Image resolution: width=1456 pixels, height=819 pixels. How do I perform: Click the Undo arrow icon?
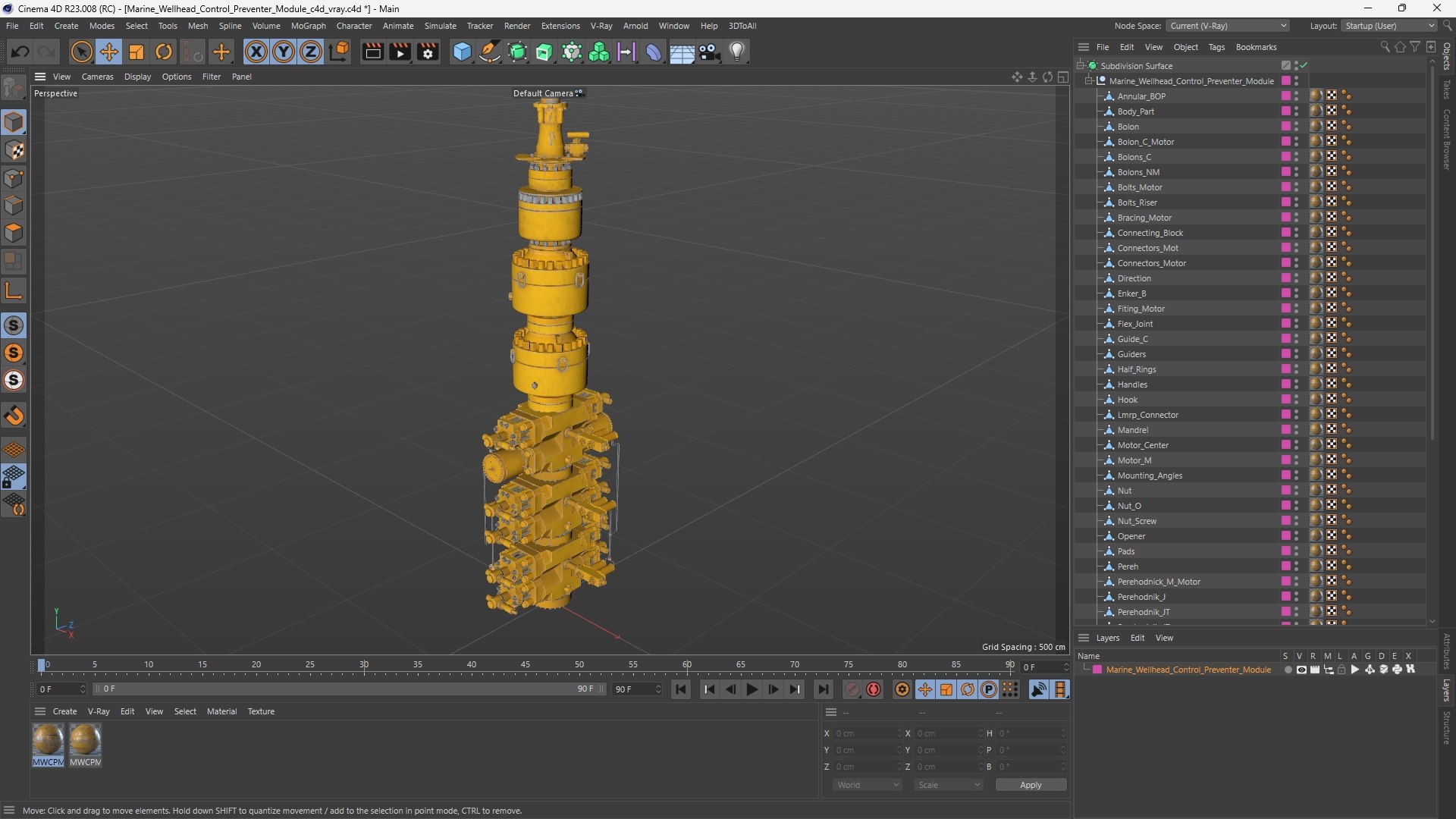[x=20, y=52]
